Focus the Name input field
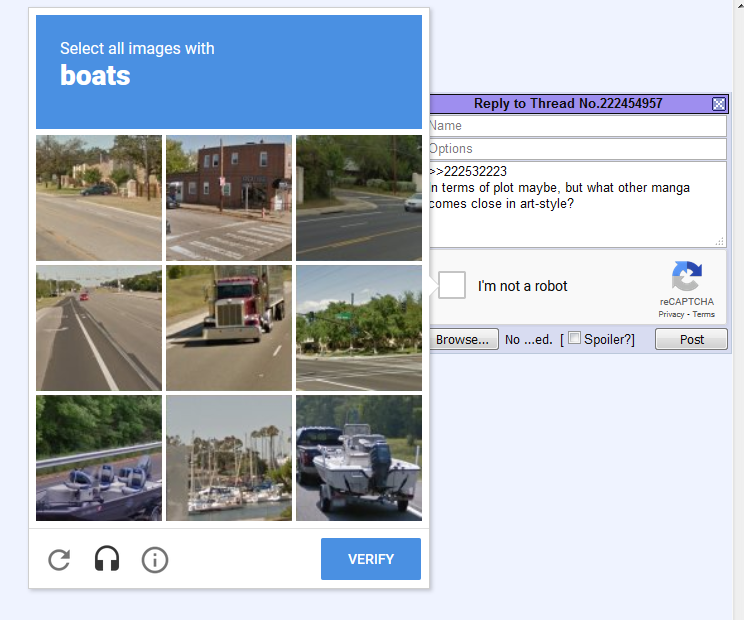The width and height of the screenshot is (744, 620). pos(577,126)
